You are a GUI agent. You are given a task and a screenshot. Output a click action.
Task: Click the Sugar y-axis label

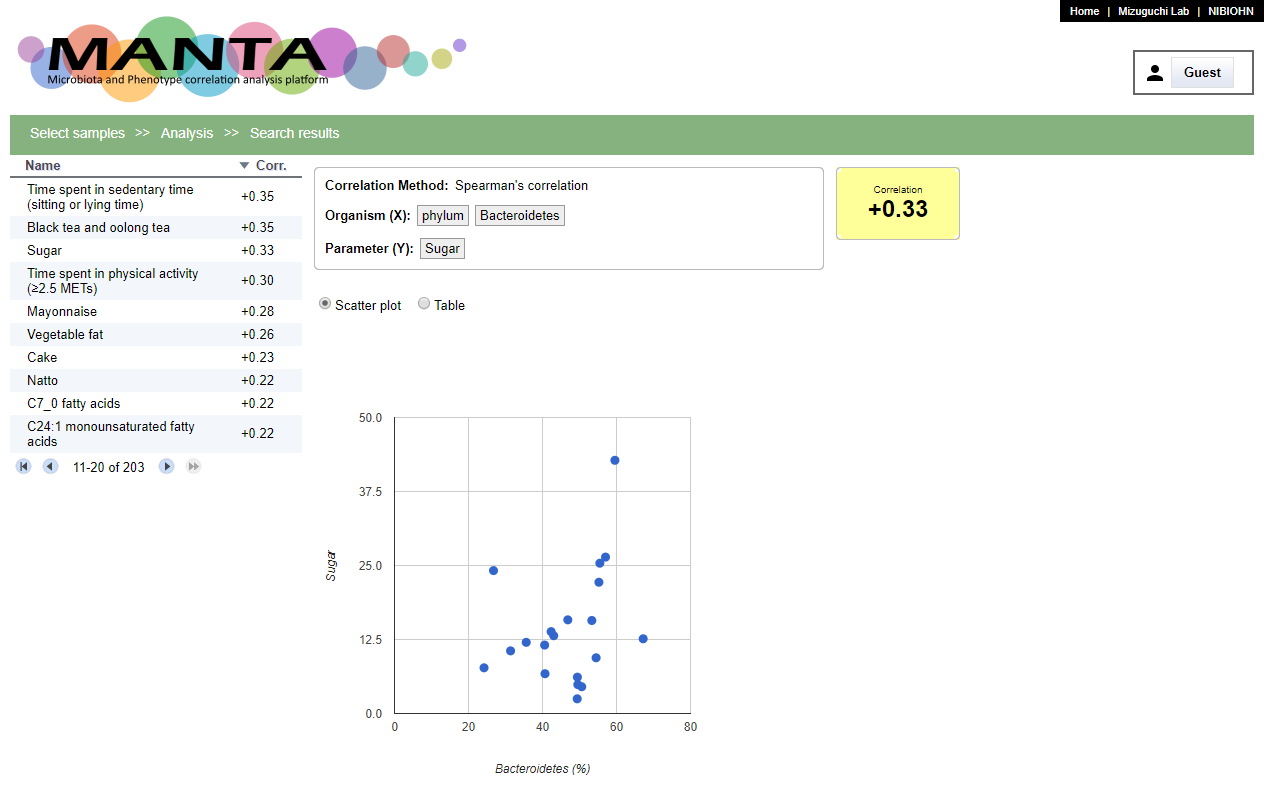click(x=331, y=565)
